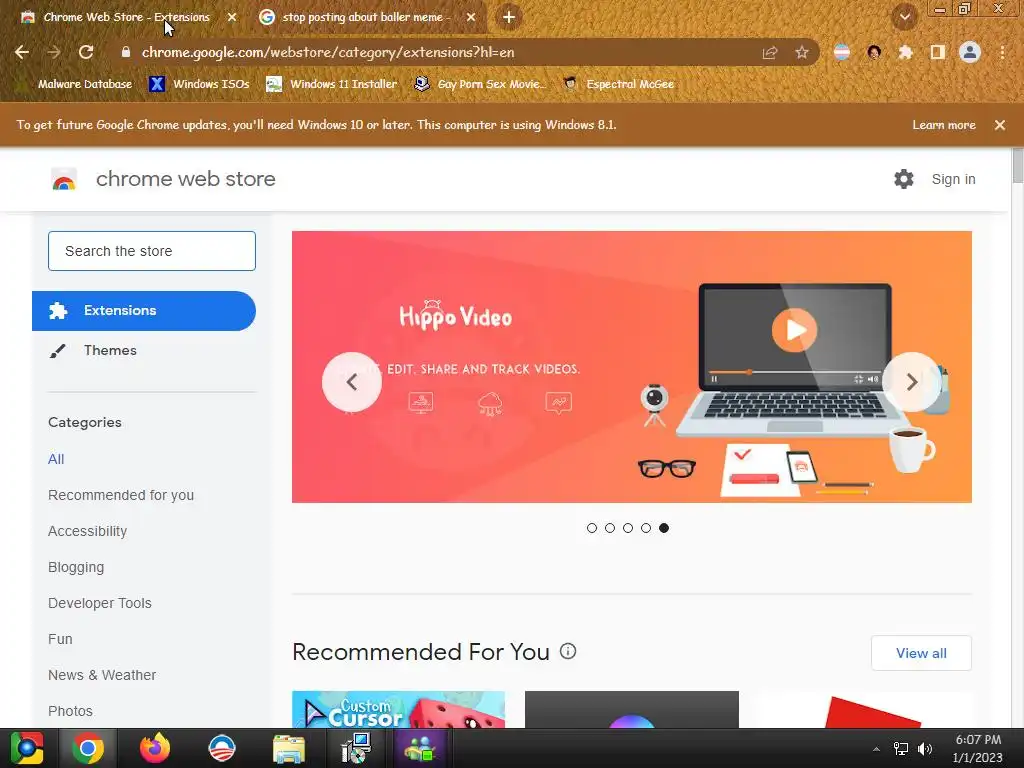Click the page vertical scrollbar thumb
Image resolution: width=1024 pixels, height=768 pixels.
(1017, 166)
